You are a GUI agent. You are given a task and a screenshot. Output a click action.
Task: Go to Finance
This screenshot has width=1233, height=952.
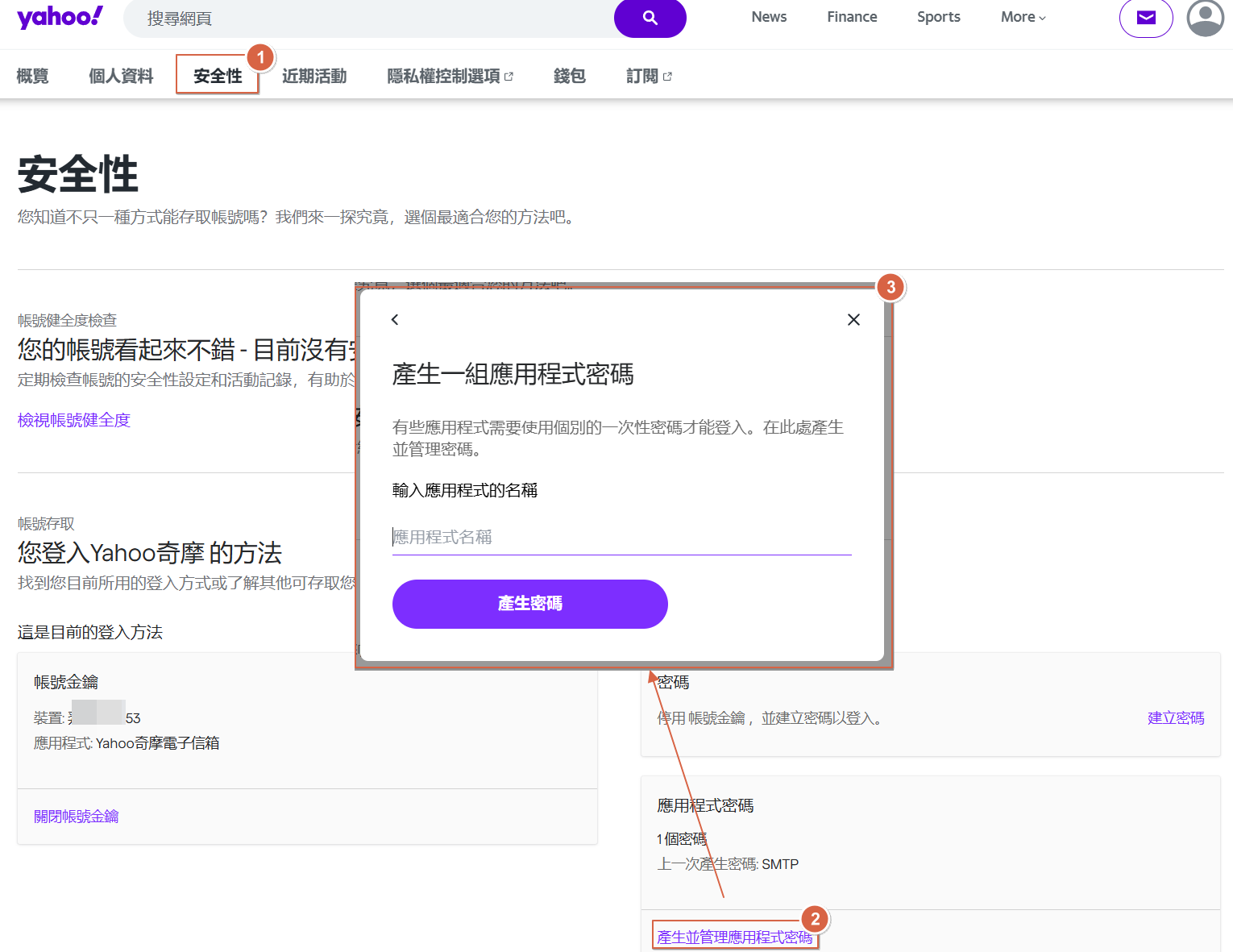coord(852,17)
